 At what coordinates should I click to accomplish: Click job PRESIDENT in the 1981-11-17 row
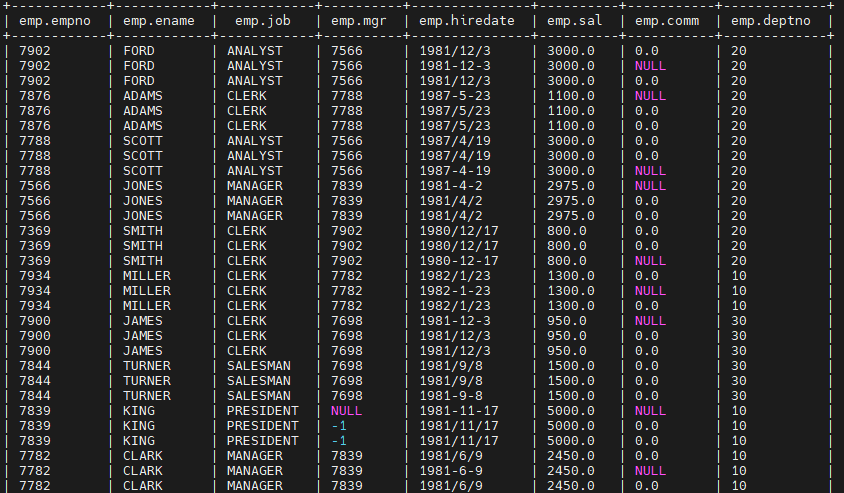[263, 411]
